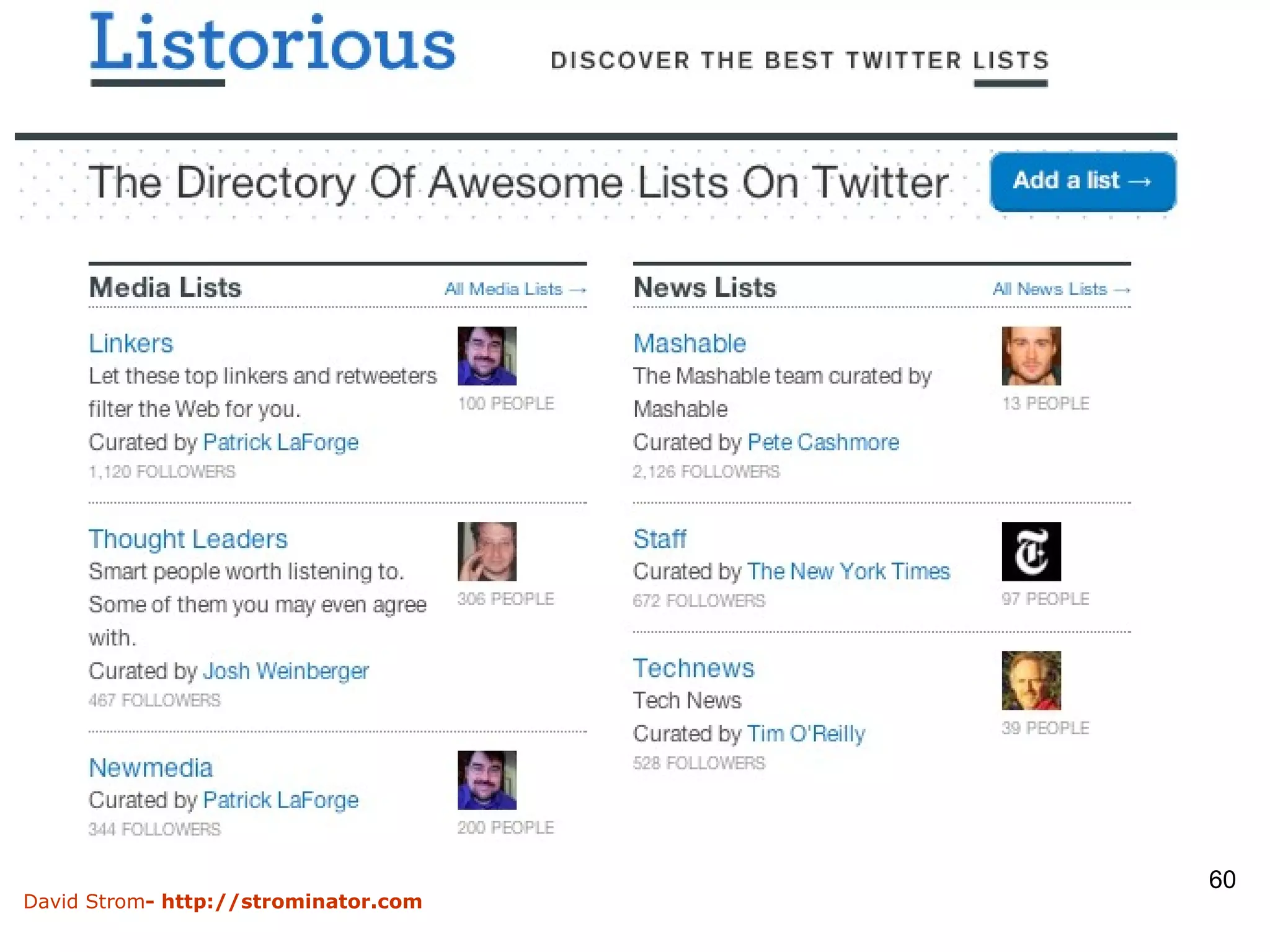Click the Add a list button
The width and height of the screenshot is (1270, 952).
(1082, 182)
